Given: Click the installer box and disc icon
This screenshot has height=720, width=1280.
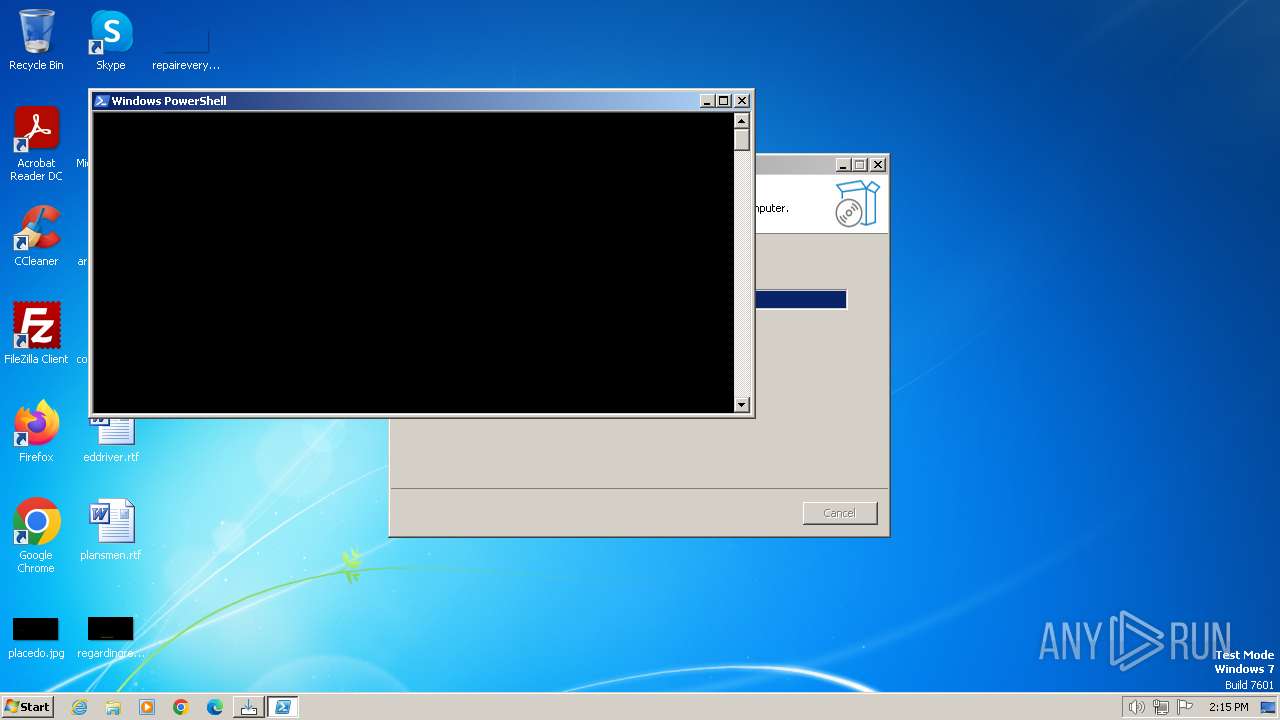Looking at the screenshot, I should pos(857,204).
